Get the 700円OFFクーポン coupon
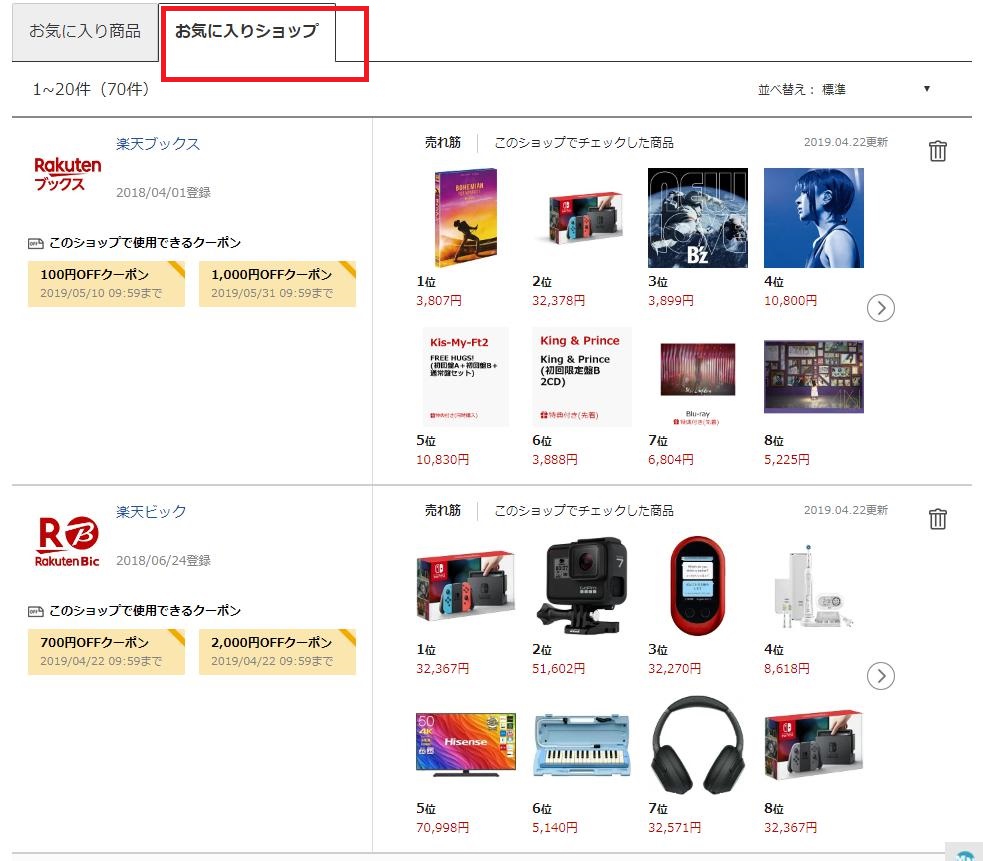Screen dimensions: 983x861 coord(106,652)
